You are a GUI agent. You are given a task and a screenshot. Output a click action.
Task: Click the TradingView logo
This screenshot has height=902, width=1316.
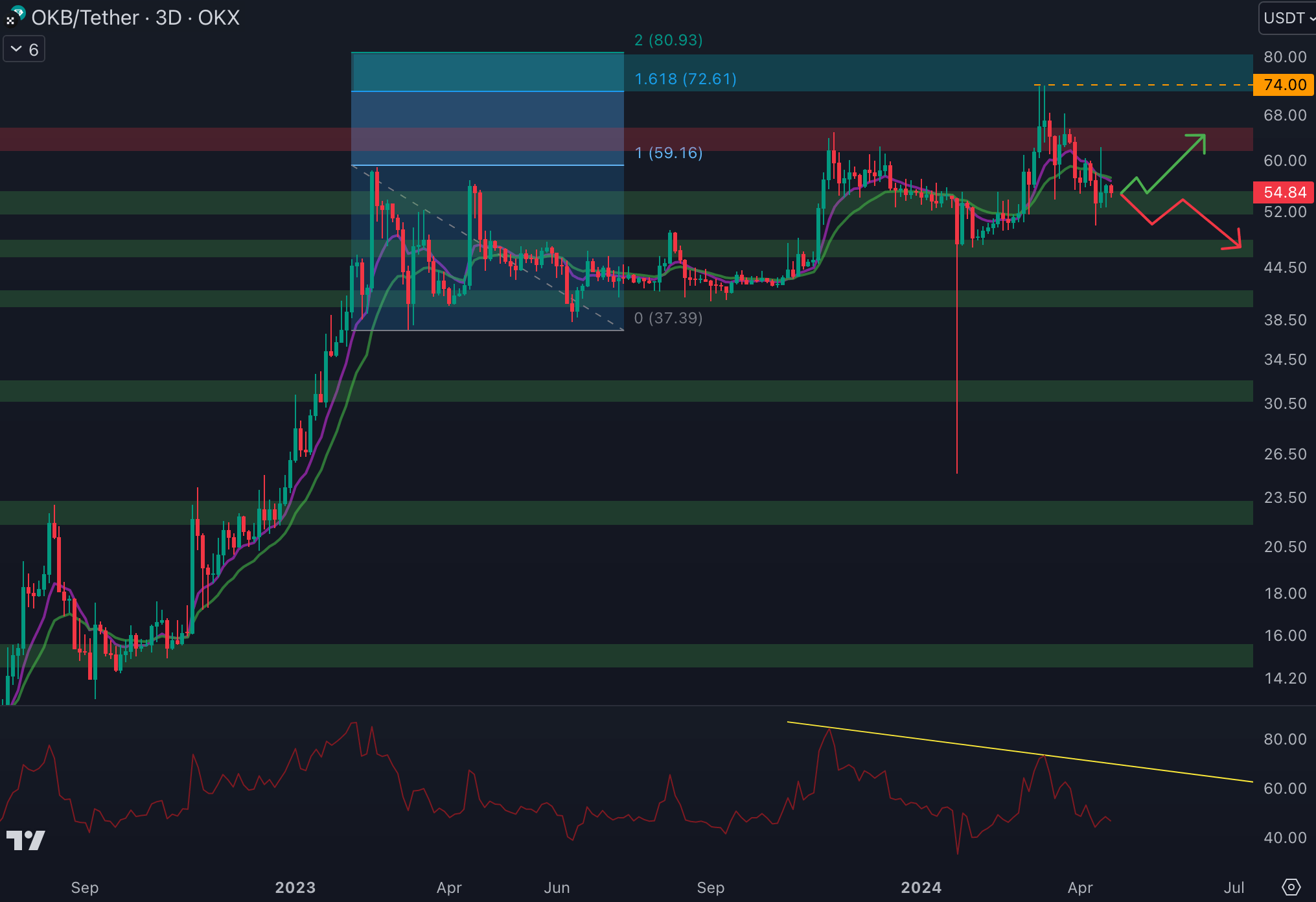(26, 840)
